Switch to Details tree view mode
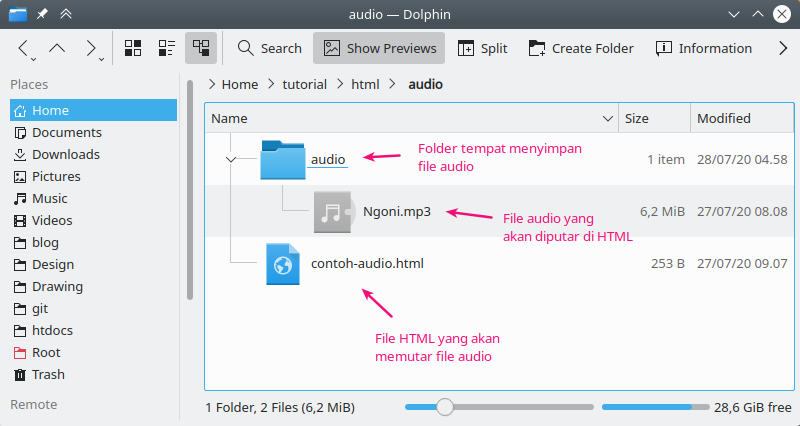Image resolution: width=800 pixels, height=426 pixels. (x=201, y=48)
